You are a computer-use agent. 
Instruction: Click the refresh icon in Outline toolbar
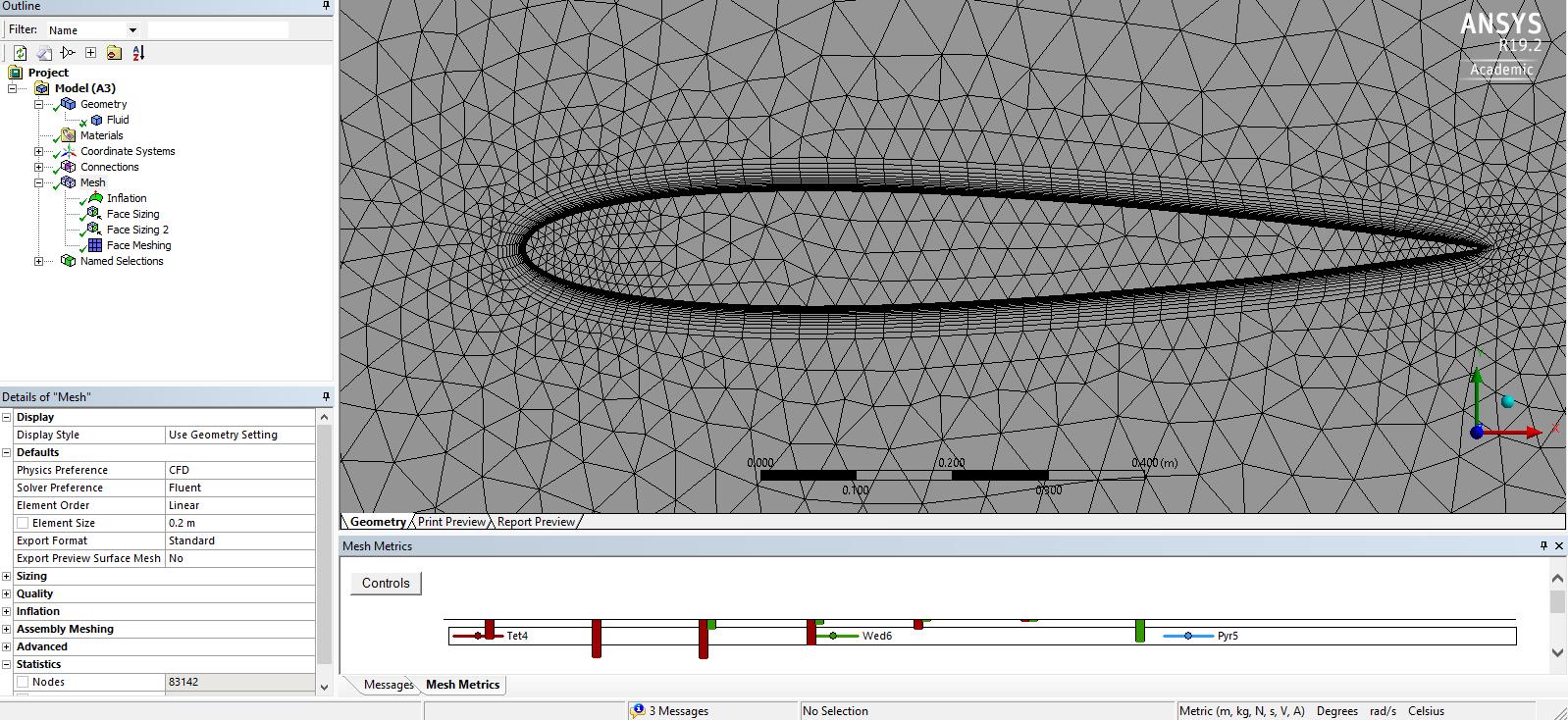tap(20, 53)
